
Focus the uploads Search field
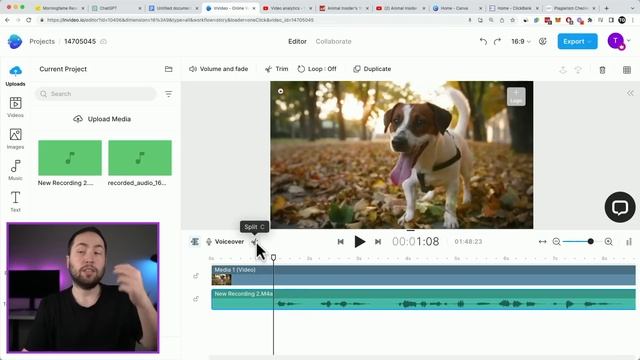tap(96, 94)
